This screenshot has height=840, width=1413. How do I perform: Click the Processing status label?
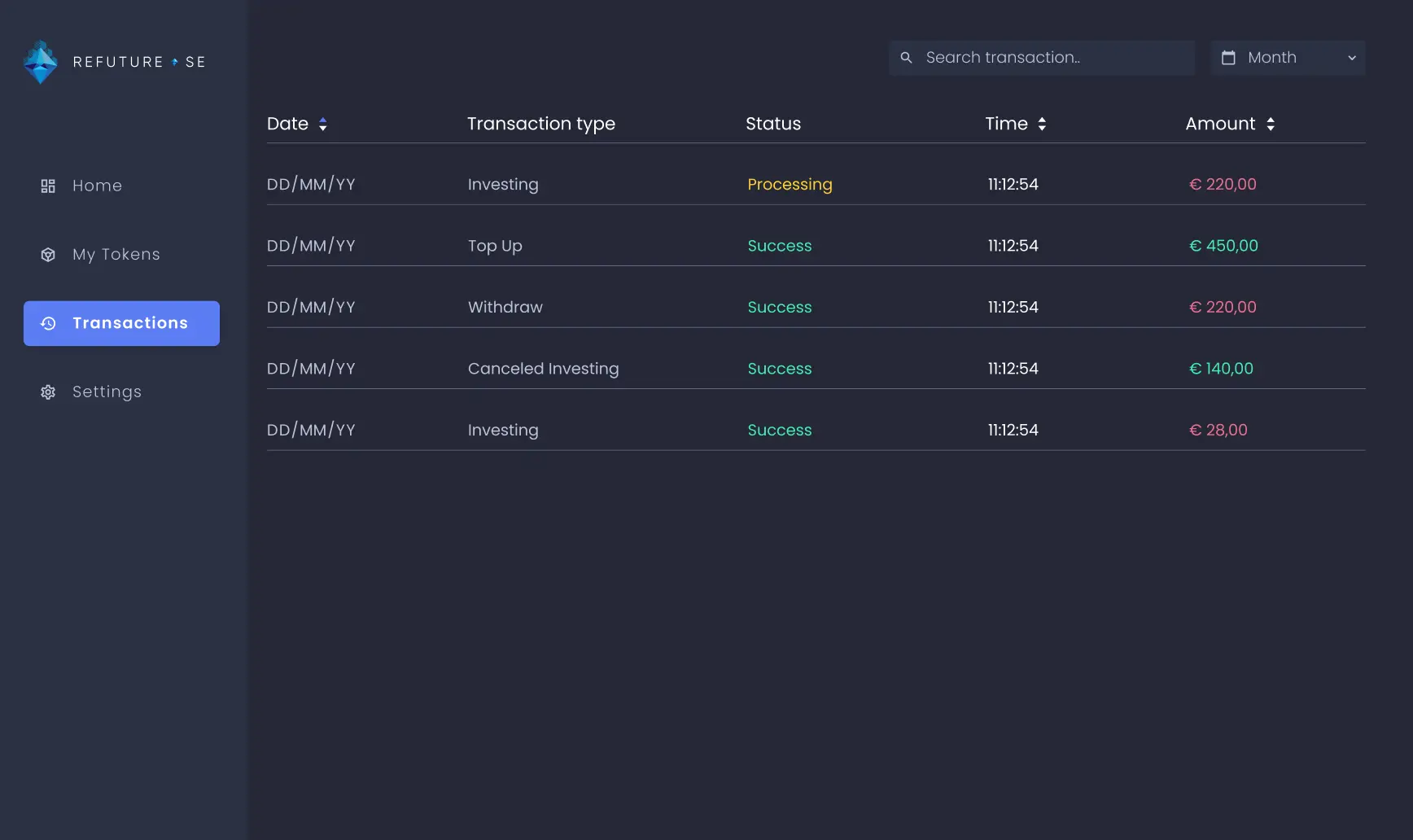coord(790,185)
